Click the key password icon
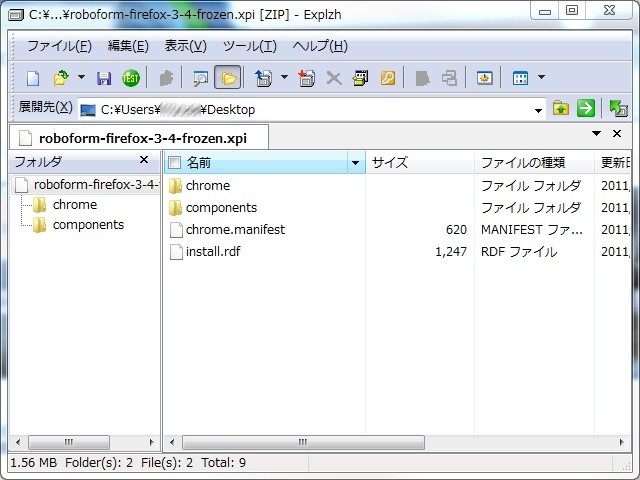The image size is (640, 480). point(388,78)
